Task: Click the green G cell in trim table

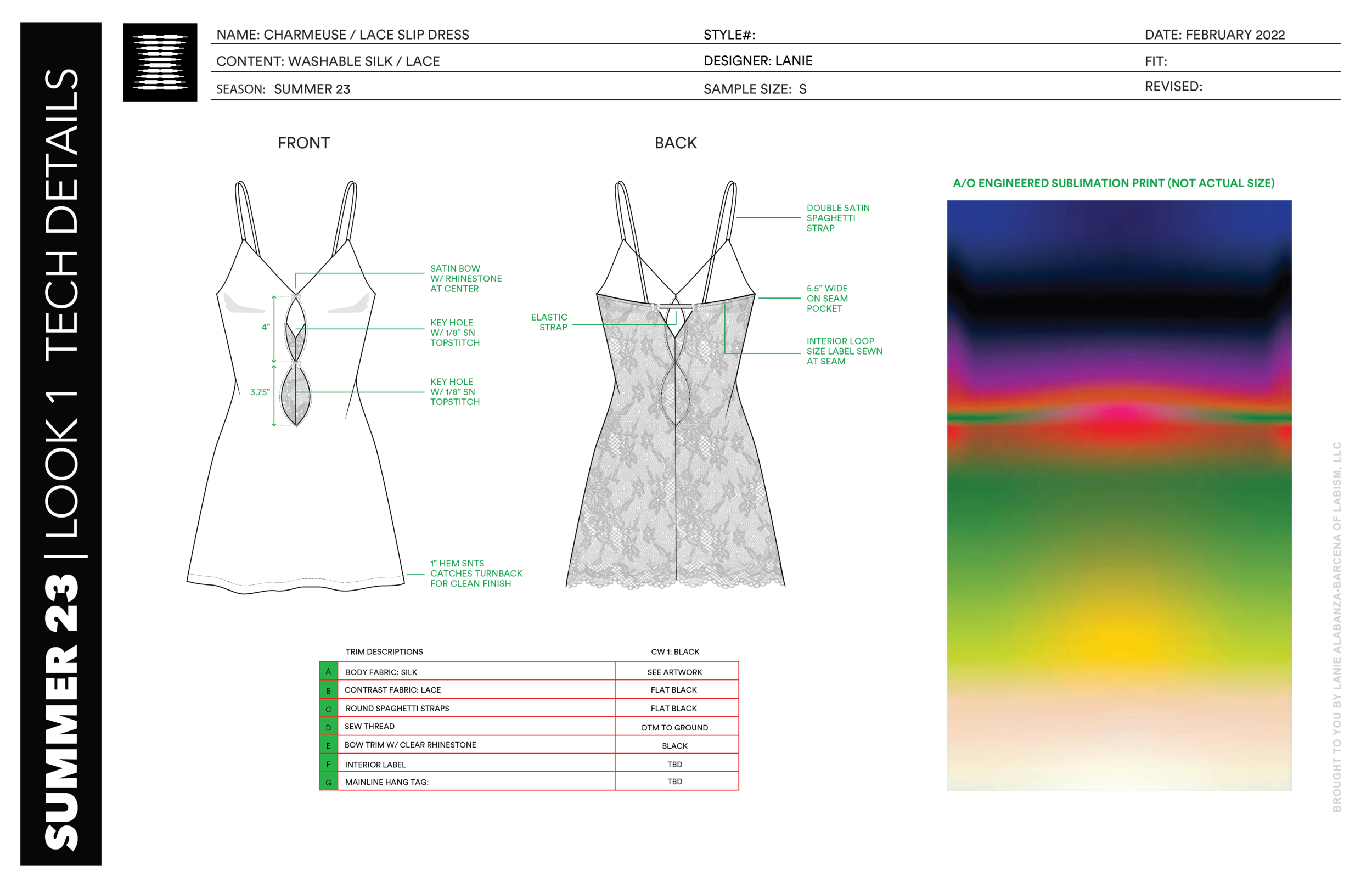Action: [329, 782]
